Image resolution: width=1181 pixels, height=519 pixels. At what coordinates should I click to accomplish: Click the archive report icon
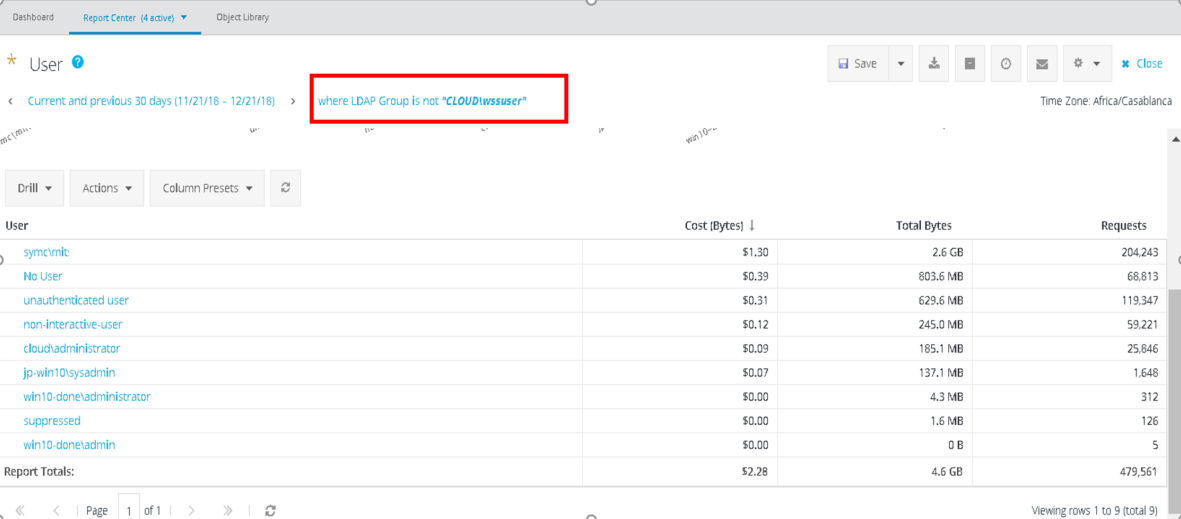point(970,64)
